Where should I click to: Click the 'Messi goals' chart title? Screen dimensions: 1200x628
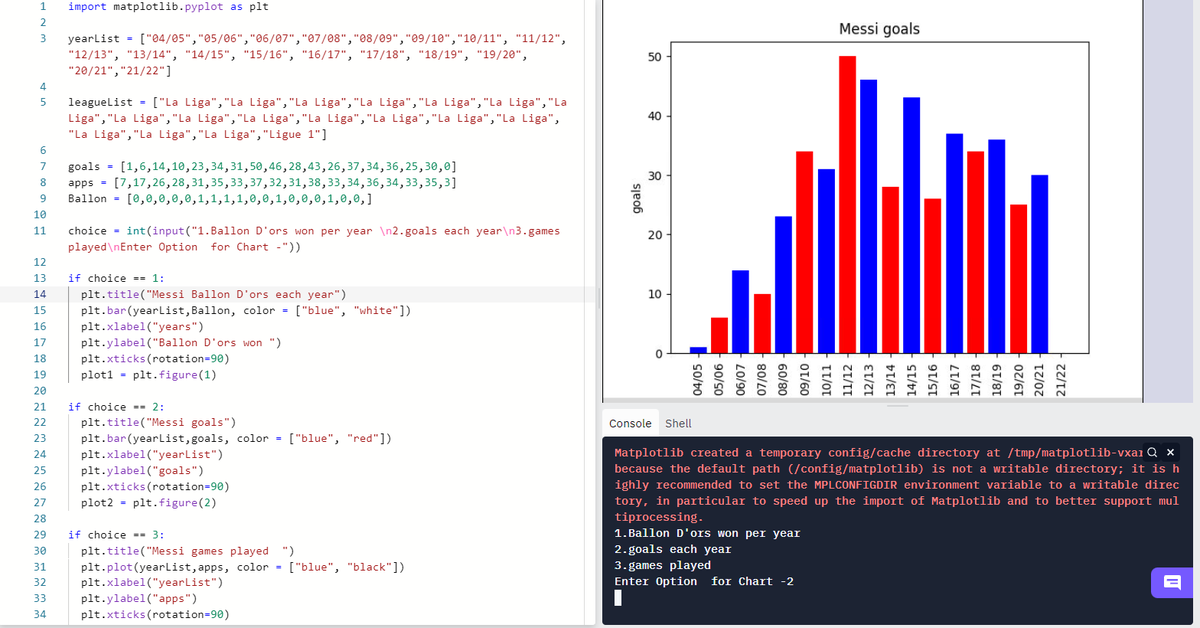[879, 29]
